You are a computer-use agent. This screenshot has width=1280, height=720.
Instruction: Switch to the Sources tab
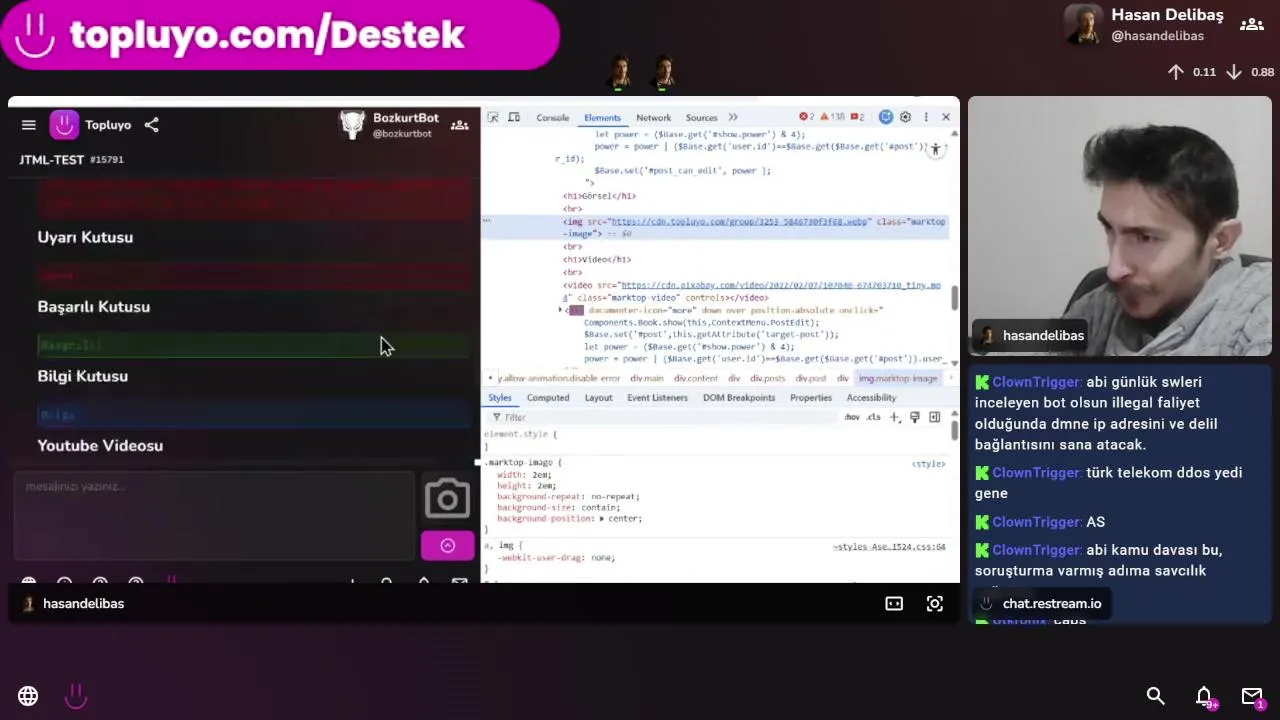[701, 118]
